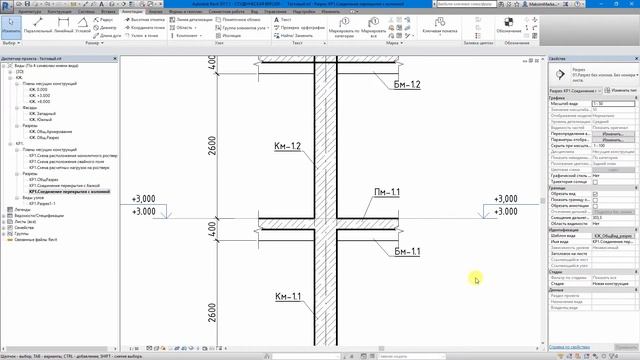Place a Высотная отметка elevation mark
This screenshot has width=640, height=360.
click(144, 20)
